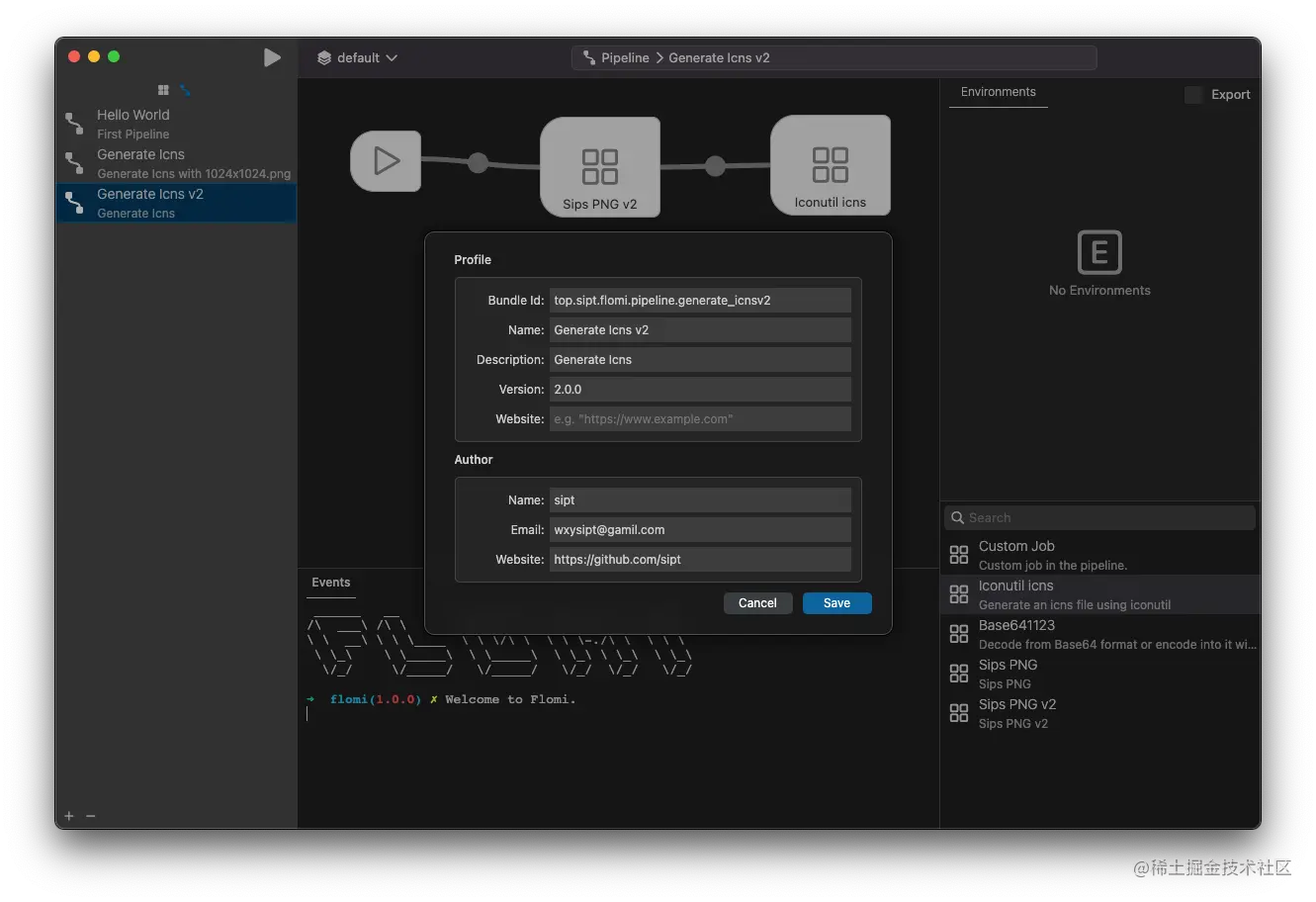Click the 'Profile' section heading

point(473,260)
